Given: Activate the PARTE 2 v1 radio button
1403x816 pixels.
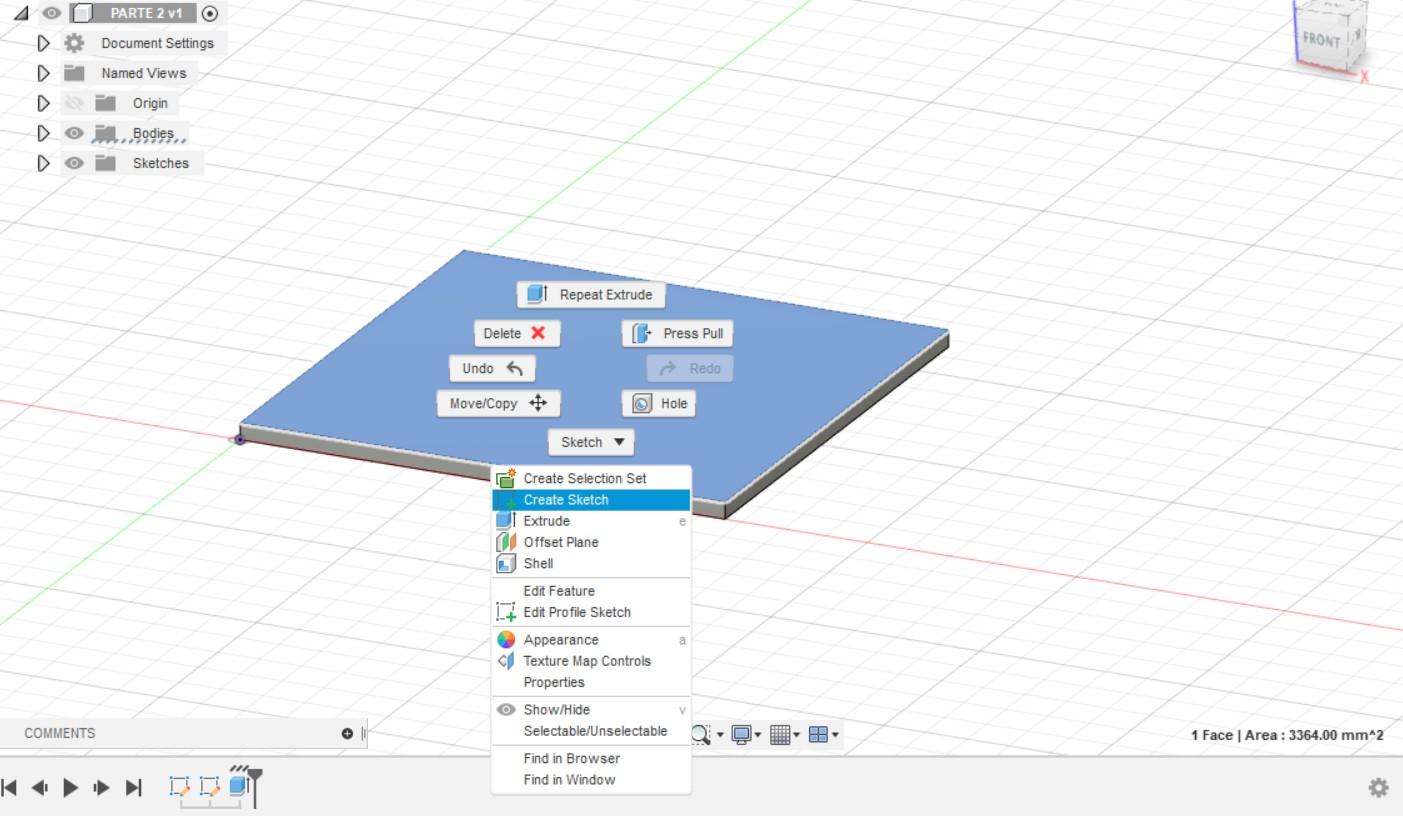Looking at the screenshot, I should [x=210, y=14].
